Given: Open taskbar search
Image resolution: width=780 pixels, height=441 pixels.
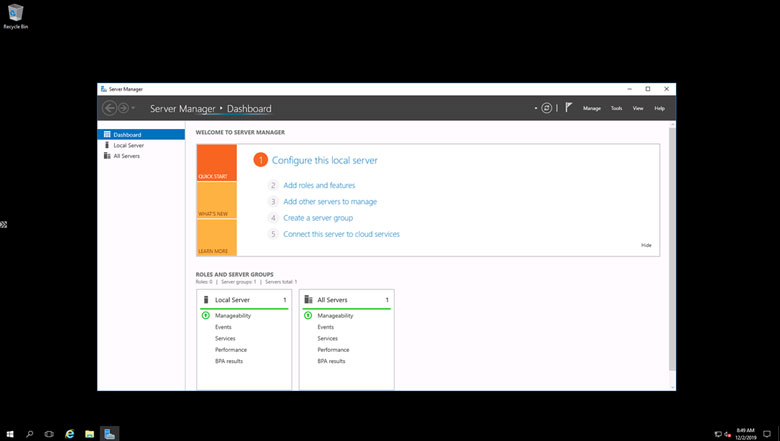Looking at the screenshot, I should (29, 434).
